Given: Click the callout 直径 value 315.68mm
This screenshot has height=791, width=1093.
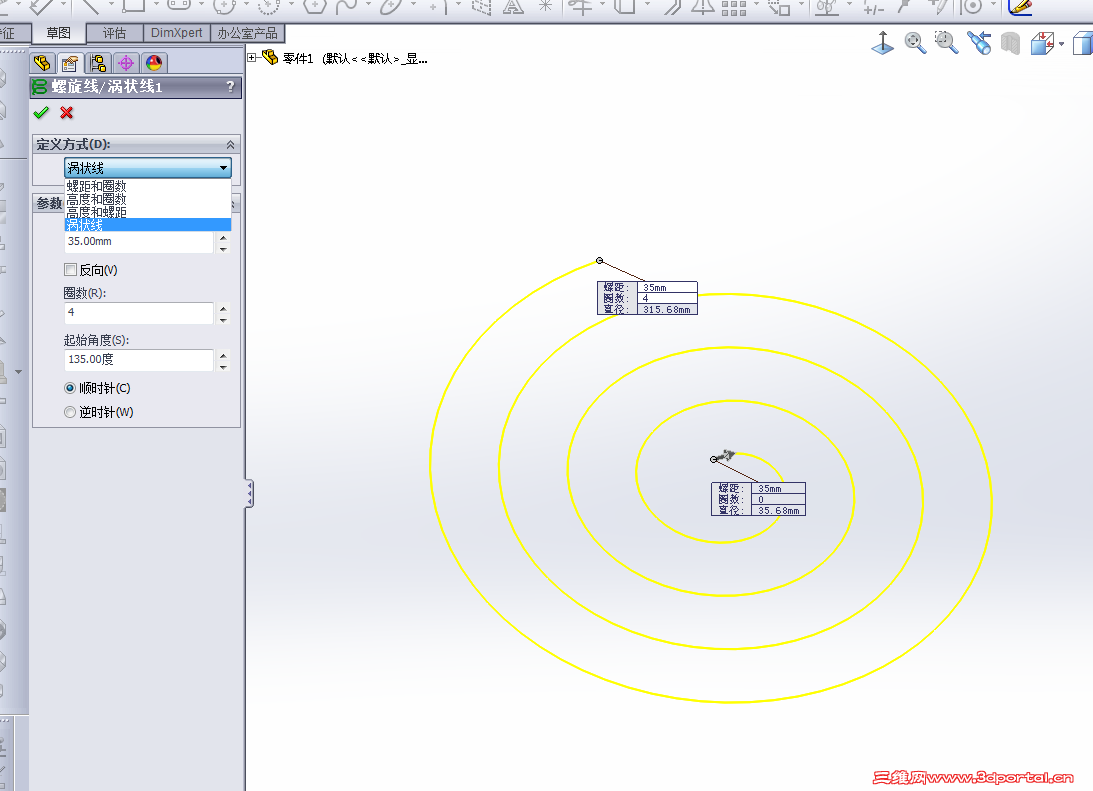Looking at the screenshot, I should (x=666, y=309).
